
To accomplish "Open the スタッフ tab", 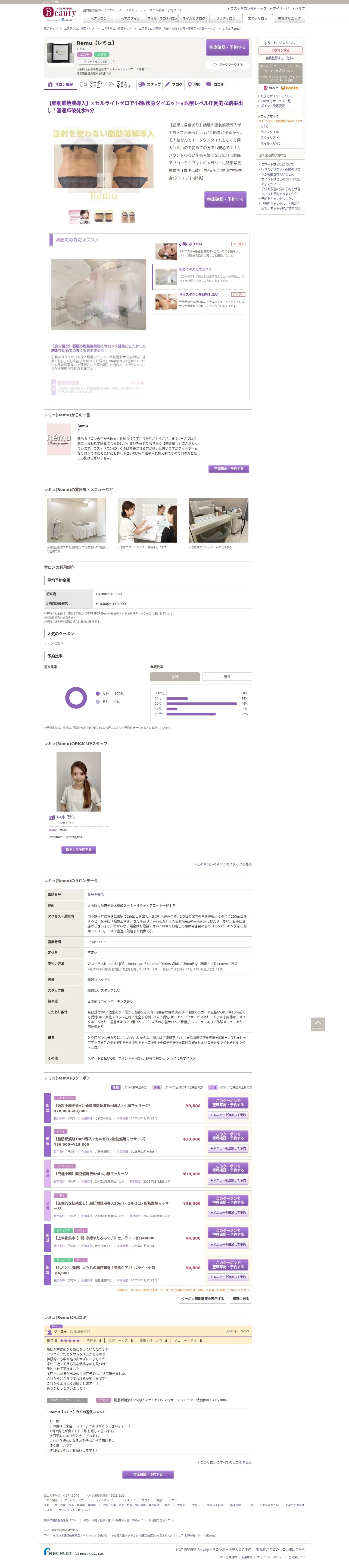I will pos(149,85).
